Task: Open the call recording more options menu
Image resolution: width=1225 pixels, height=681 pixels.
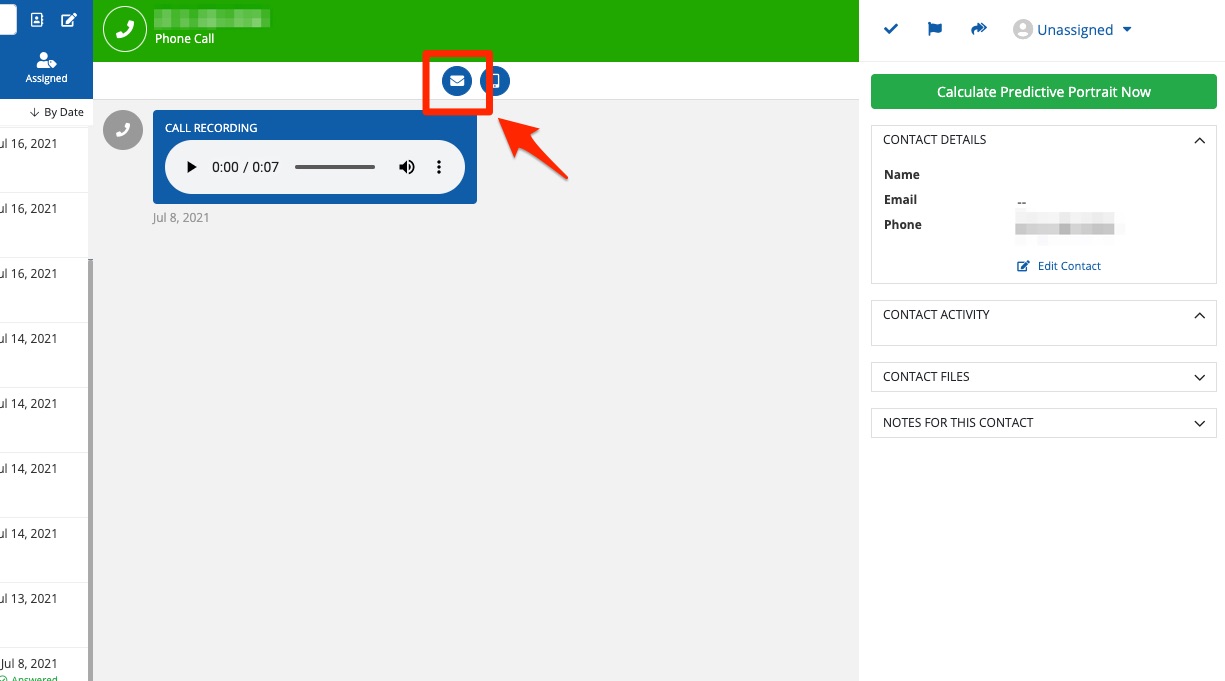Action: coord(438,167)
